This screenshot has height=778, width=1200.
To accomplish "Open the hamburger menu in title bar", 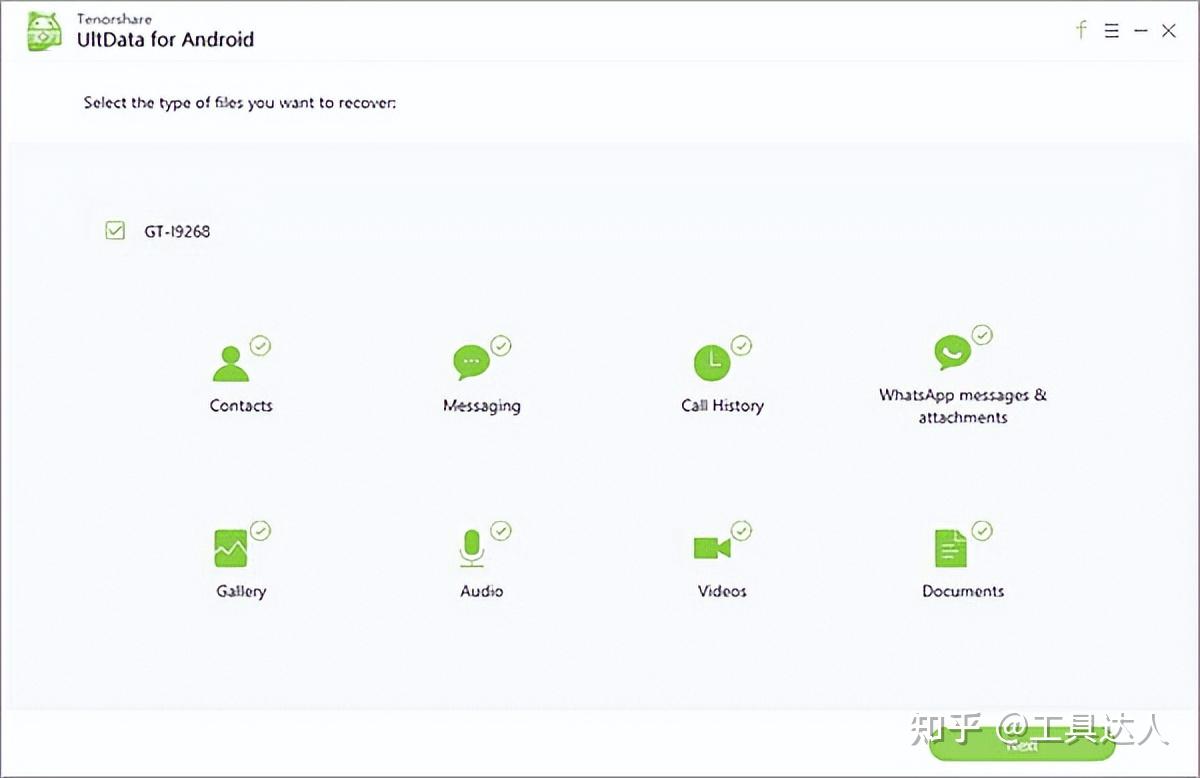I will point(1111,31).
